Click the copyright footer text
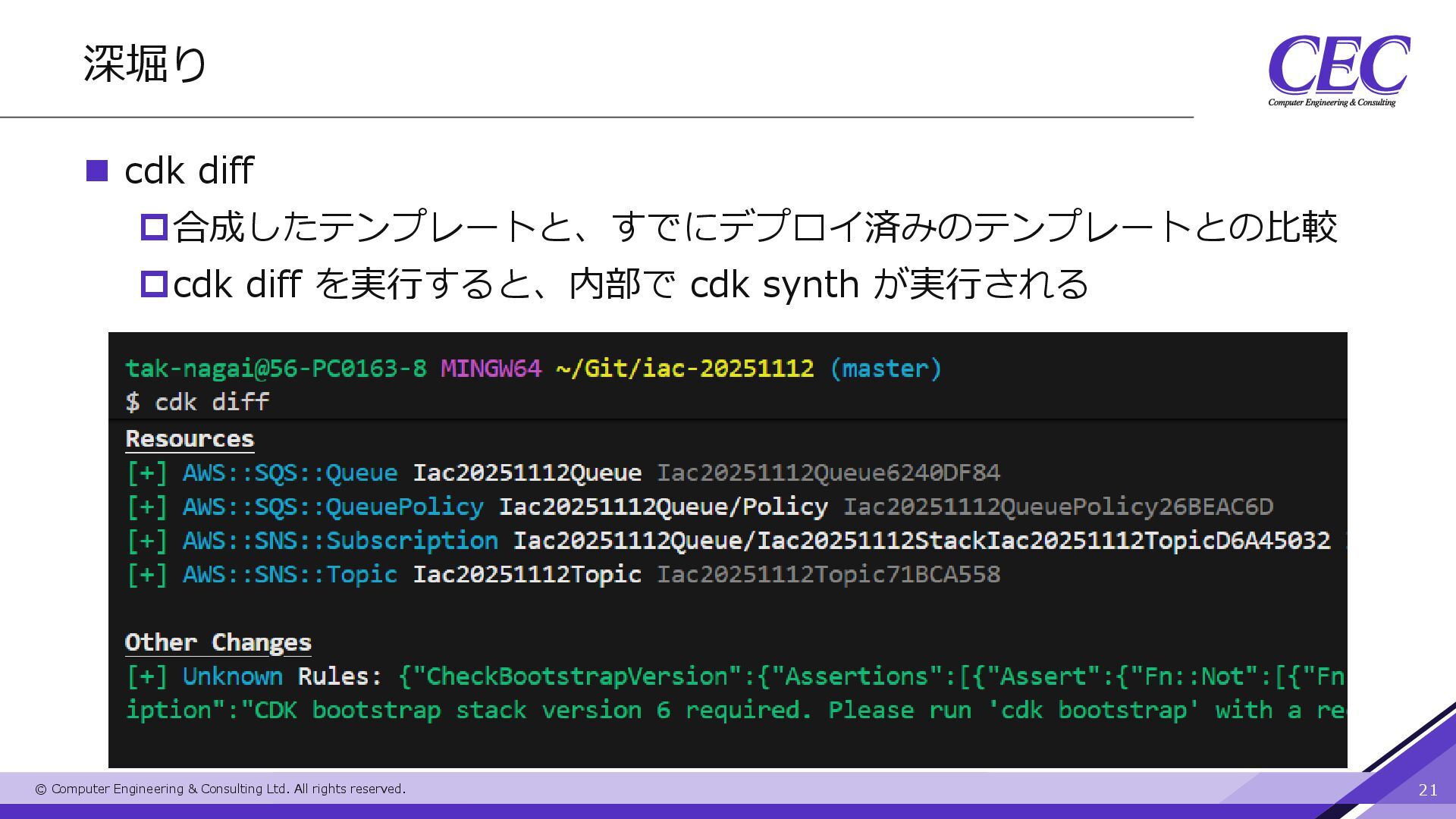1456x819 pixels. (x=220, y=789)
